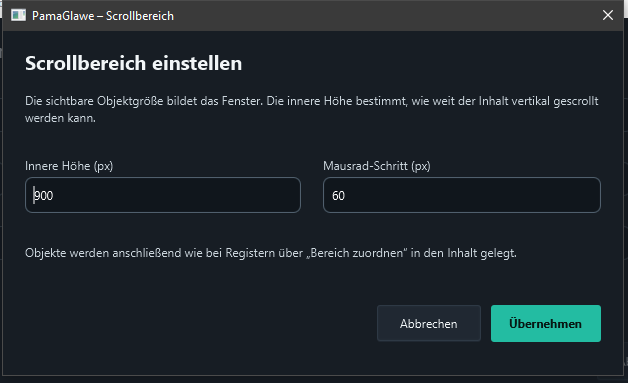Close the Scrollbereich dialog window

pos(608,15)
